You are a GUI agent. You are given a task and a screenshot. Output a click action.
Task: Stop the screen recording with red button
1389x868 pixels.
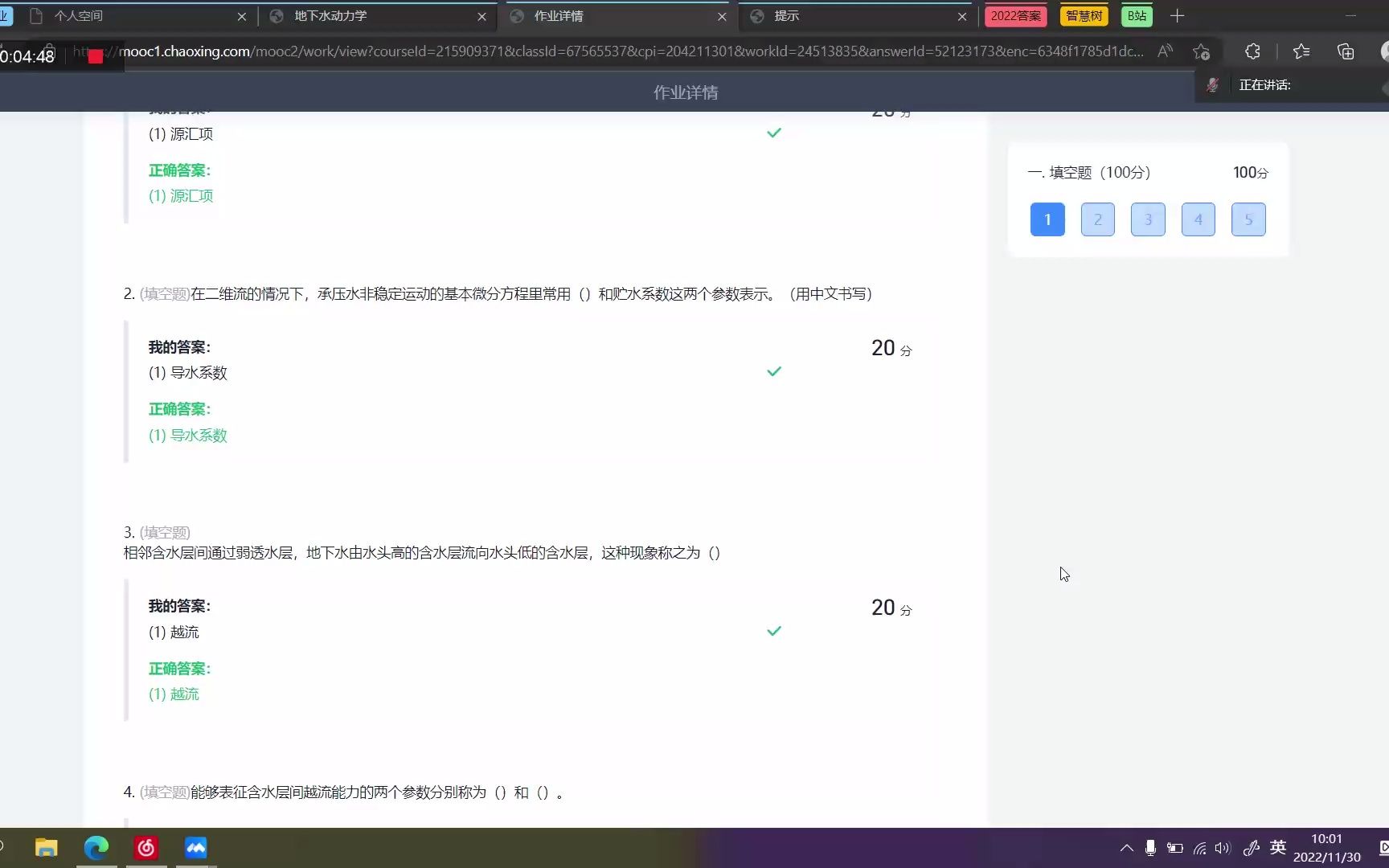click(96, 56)
